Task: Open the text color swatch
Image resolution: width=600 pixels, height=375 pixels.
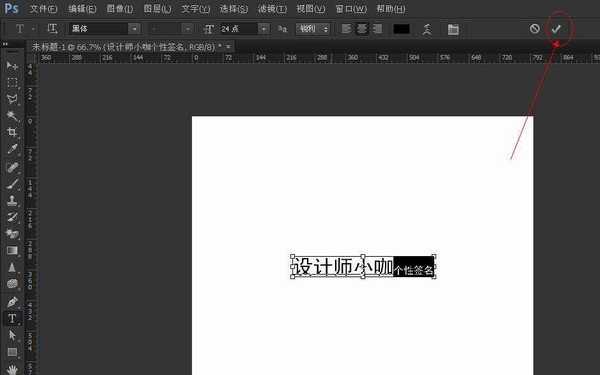Action: pyautogui.click(x=401, y=29)
